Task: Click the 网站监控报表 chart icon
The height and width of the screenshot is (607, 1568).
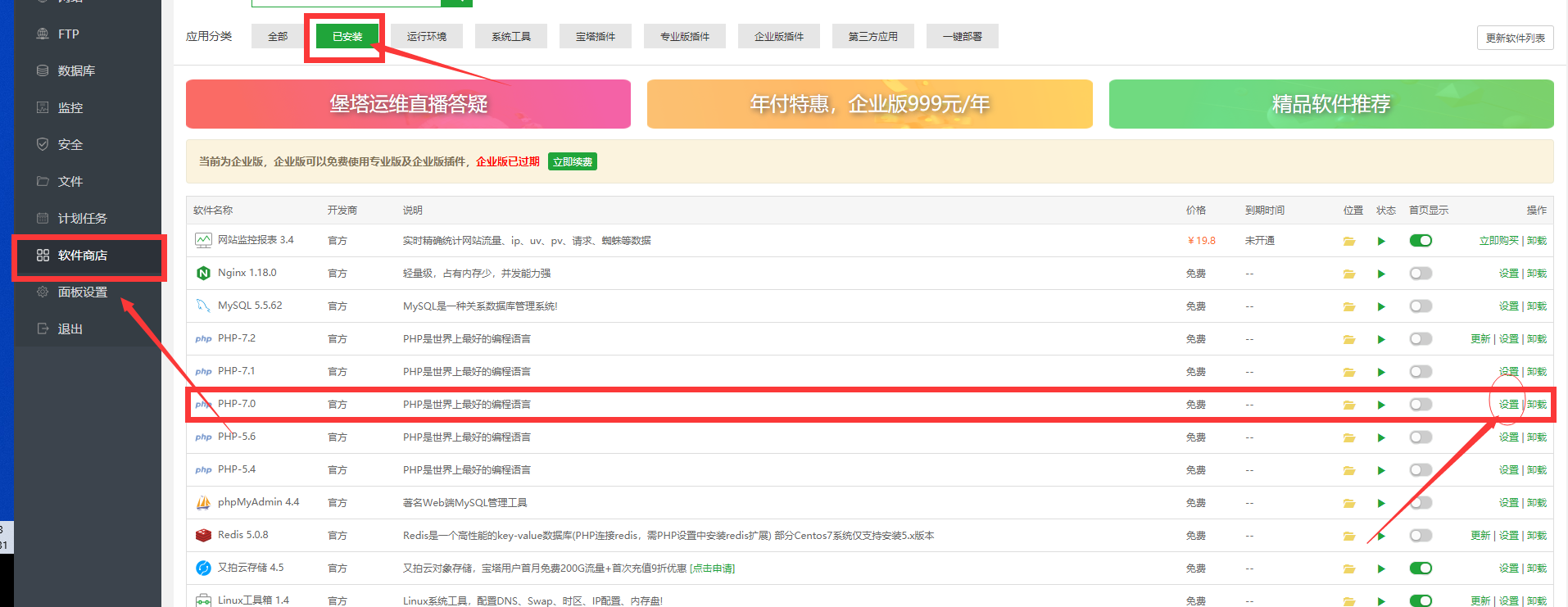Action: (x=203, y=240)
